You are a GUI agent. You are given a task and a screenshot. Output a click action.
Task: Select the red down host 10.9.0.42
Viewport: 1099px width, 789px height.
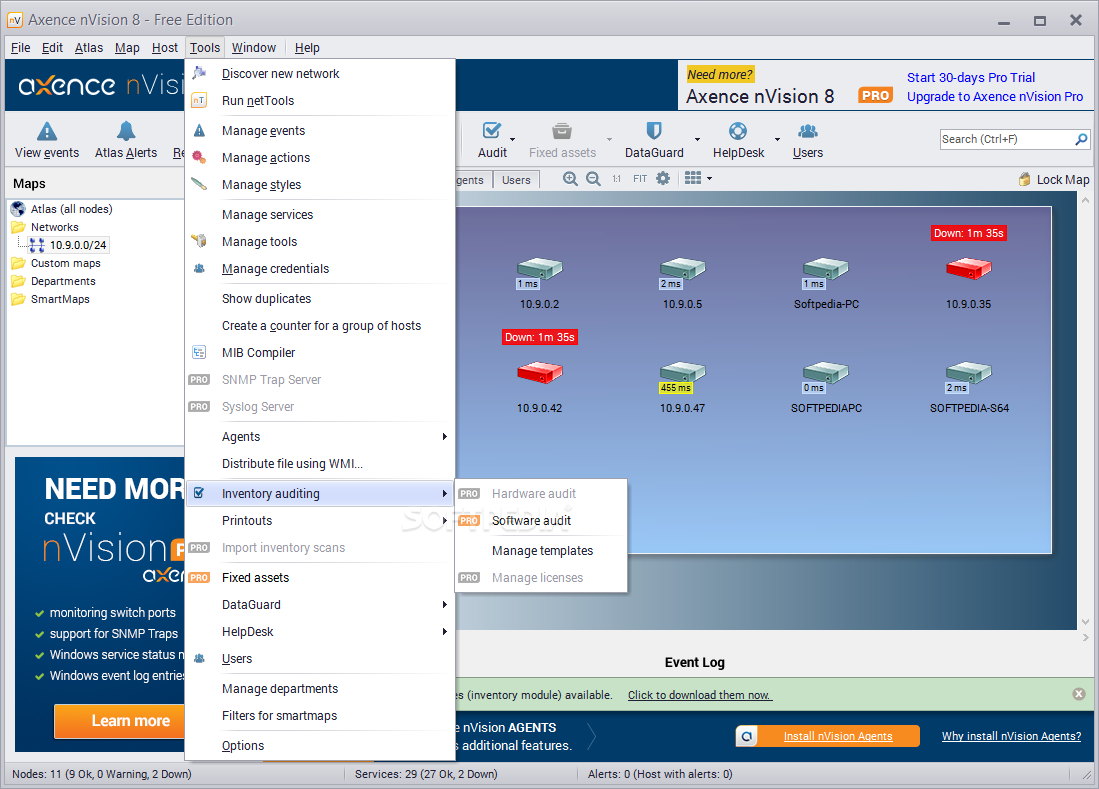(539, 373)
